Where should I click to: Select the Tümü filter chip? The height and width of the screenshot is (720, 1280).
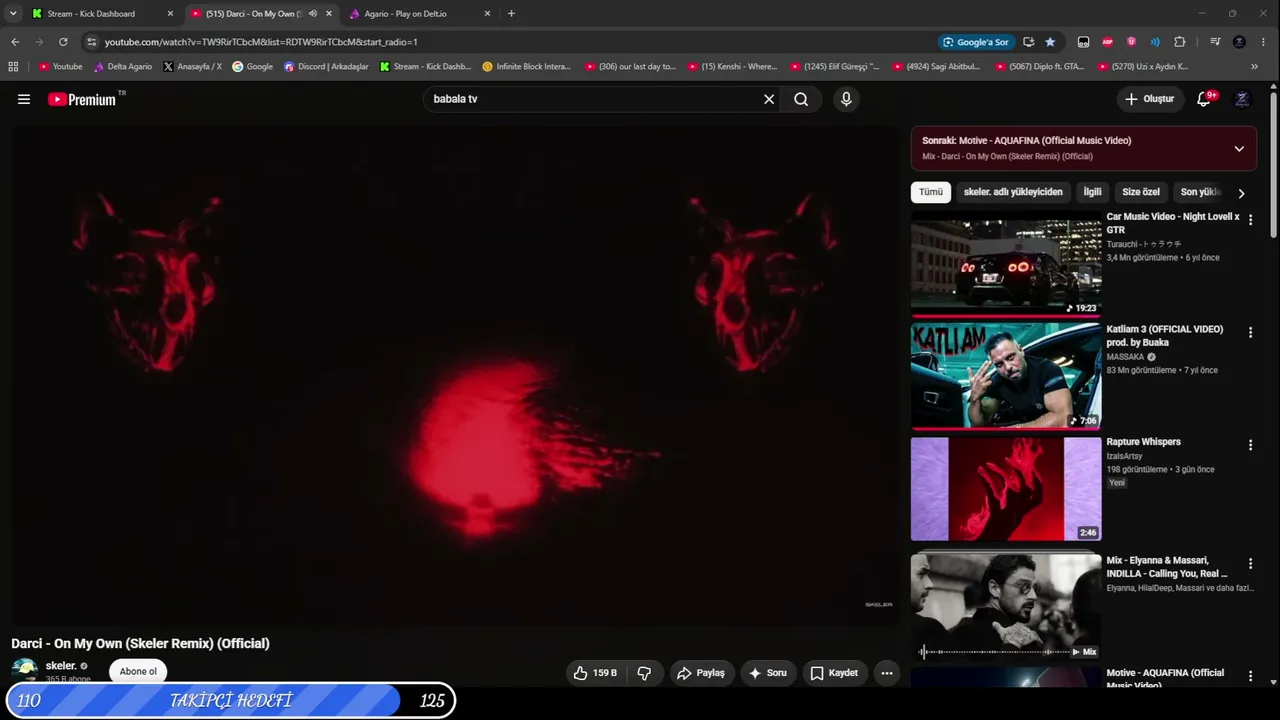(931, 192)
